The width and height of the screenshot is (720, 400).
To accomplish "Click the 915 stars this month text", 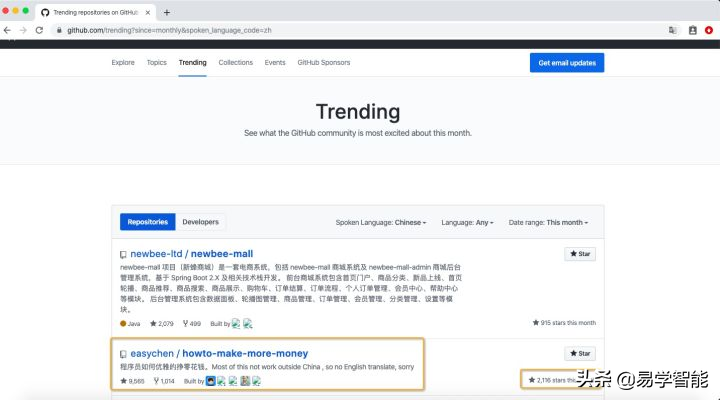I will (564, 323).
